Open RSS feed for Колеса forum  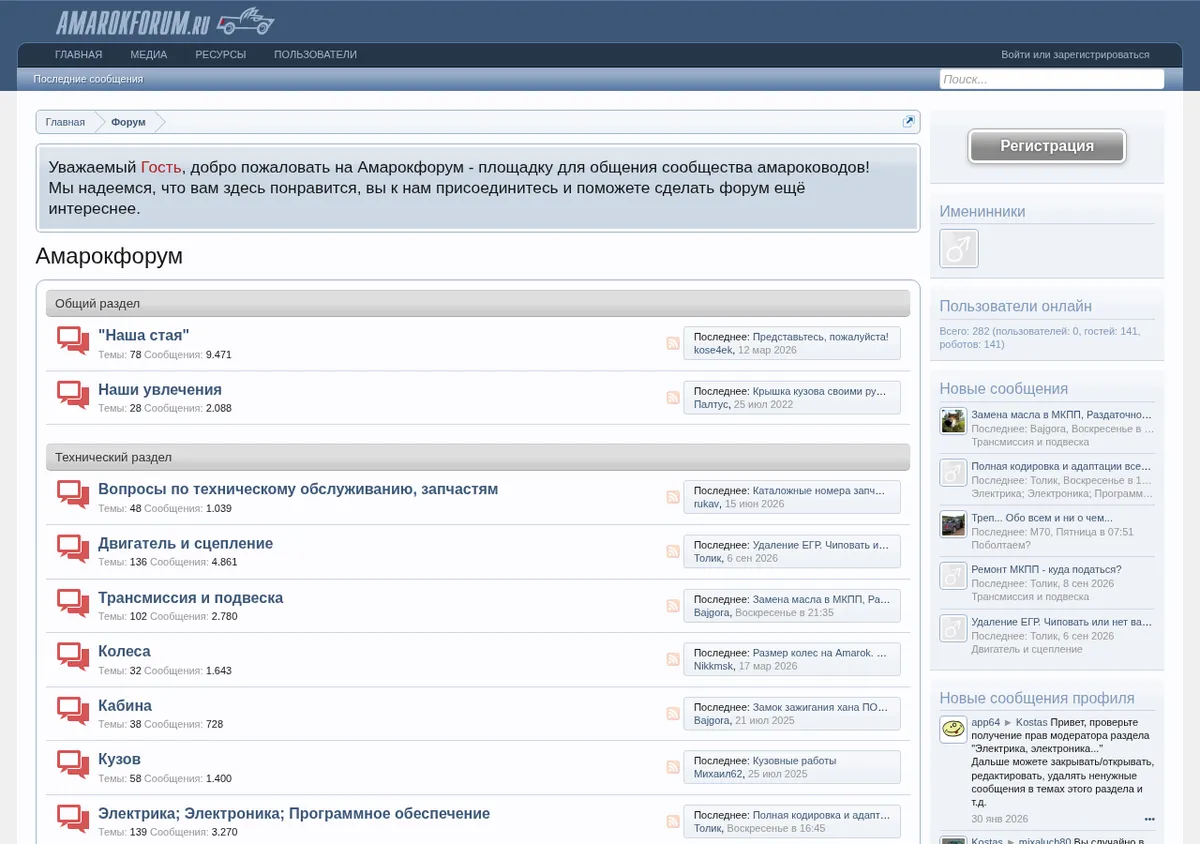pyautogui.click(x=673, y=659)
